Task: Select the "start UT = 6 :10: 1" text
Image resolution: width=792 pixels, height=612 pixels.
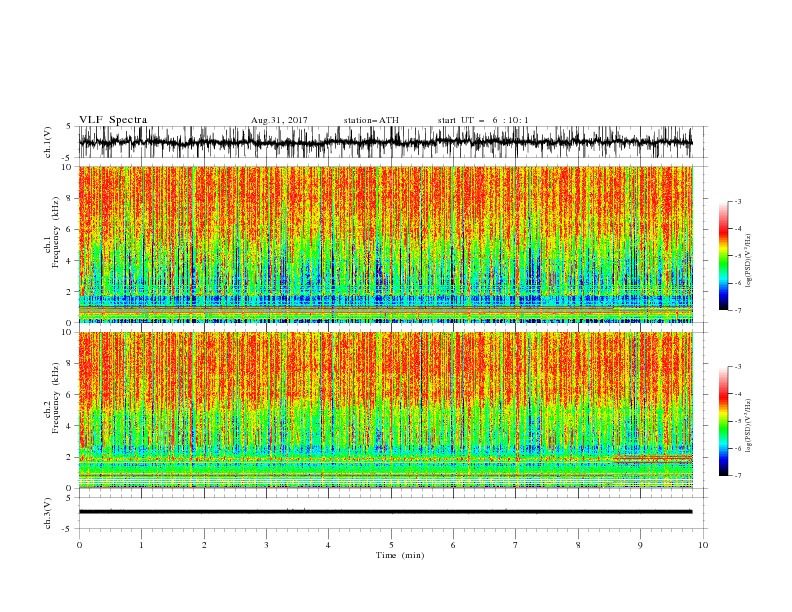Action: [x=482, y=120]
